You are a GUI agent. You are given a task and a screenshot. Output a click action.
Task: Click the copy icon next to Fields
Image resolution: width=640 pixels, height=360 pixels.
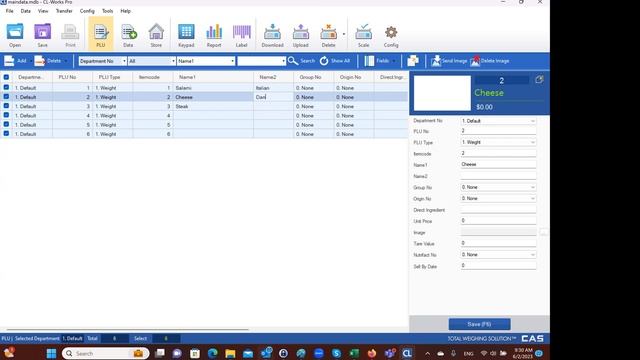point(413,61)
